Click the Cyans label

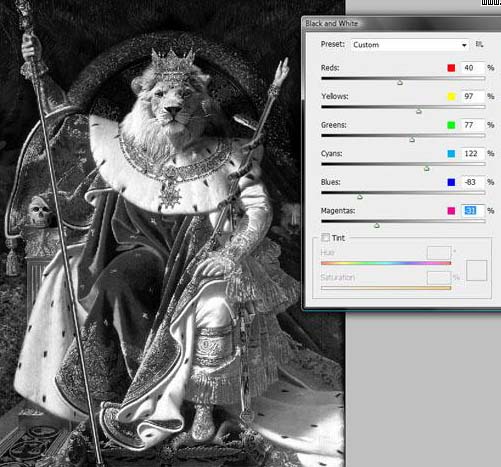click(x=332, y=154)
